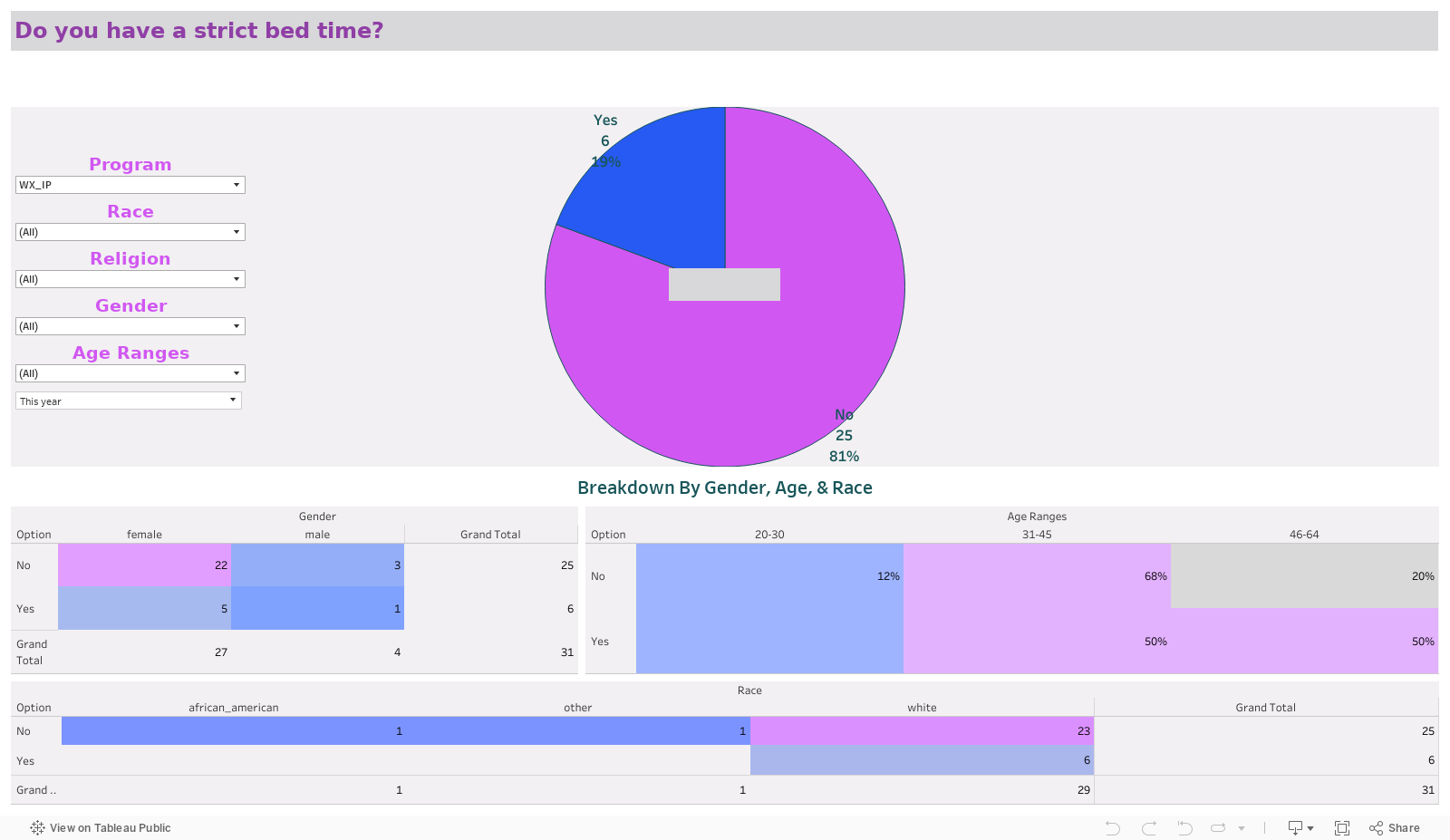Screen dimensions: 1450x840
Task: Click the 31-45 No cell showing 68%
Action: click(x=1037, y=576)
